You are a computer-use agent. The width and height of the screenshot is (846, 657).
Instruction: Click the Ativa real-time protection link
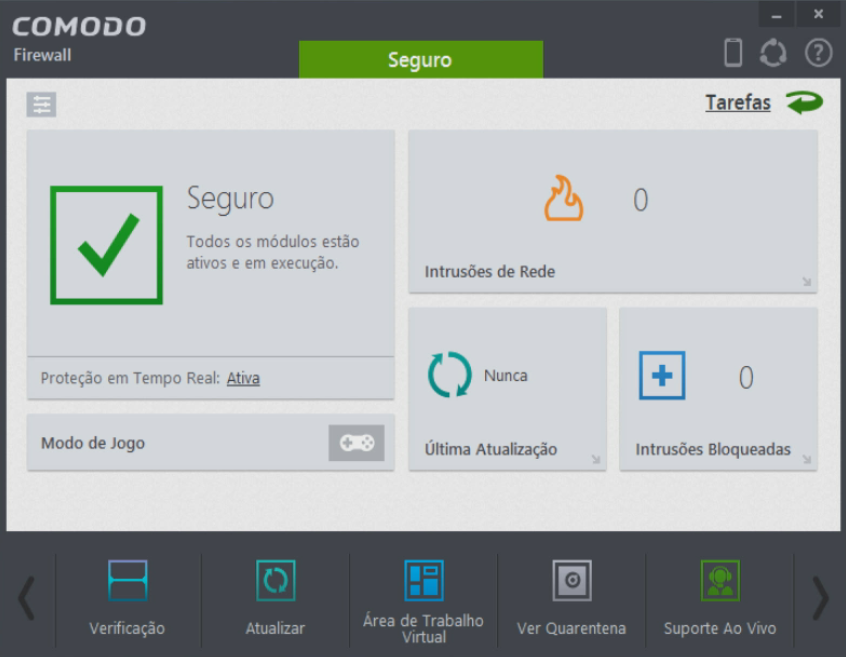coord(243,378)
